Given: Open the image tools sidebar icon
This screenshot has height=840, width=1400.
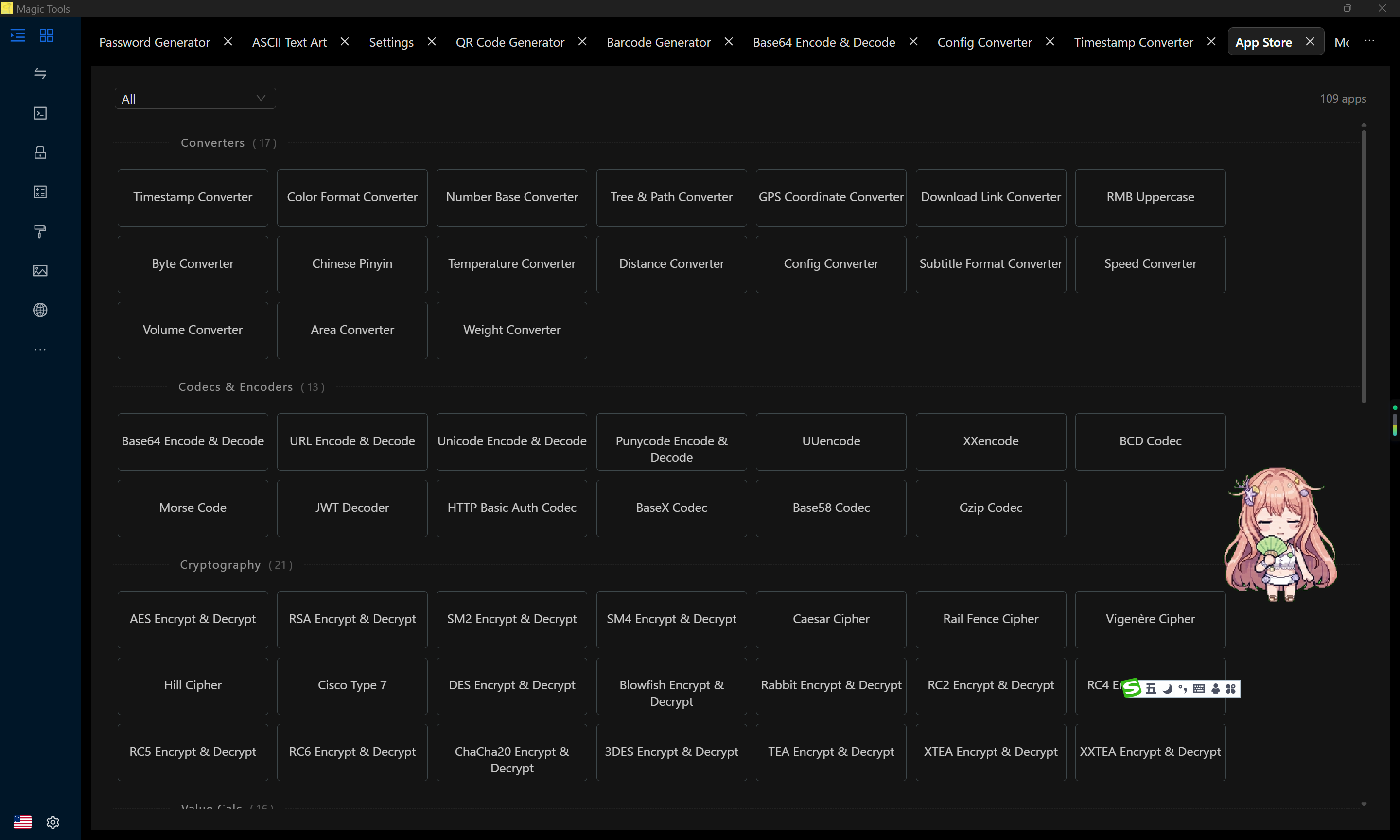Looking at the screenshot, I should point(40,271).
